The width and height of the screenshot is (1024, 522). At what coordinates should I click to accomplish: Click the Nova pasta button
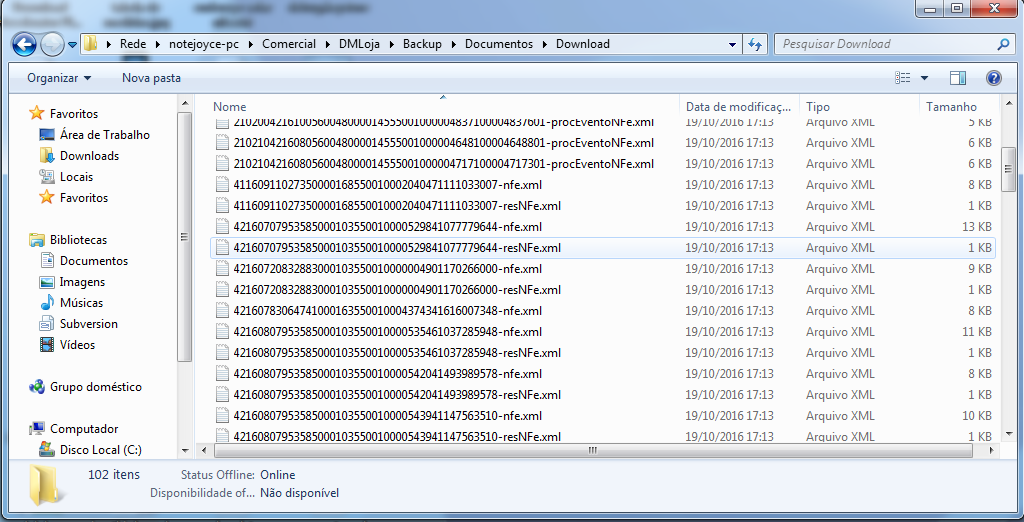coord(152,78)
